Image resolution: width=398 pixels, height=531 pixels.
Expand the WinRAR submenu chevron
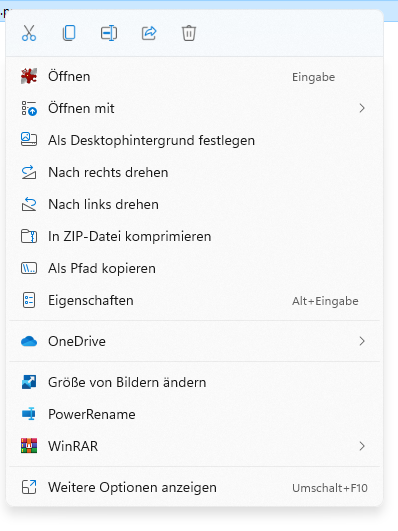362,446
